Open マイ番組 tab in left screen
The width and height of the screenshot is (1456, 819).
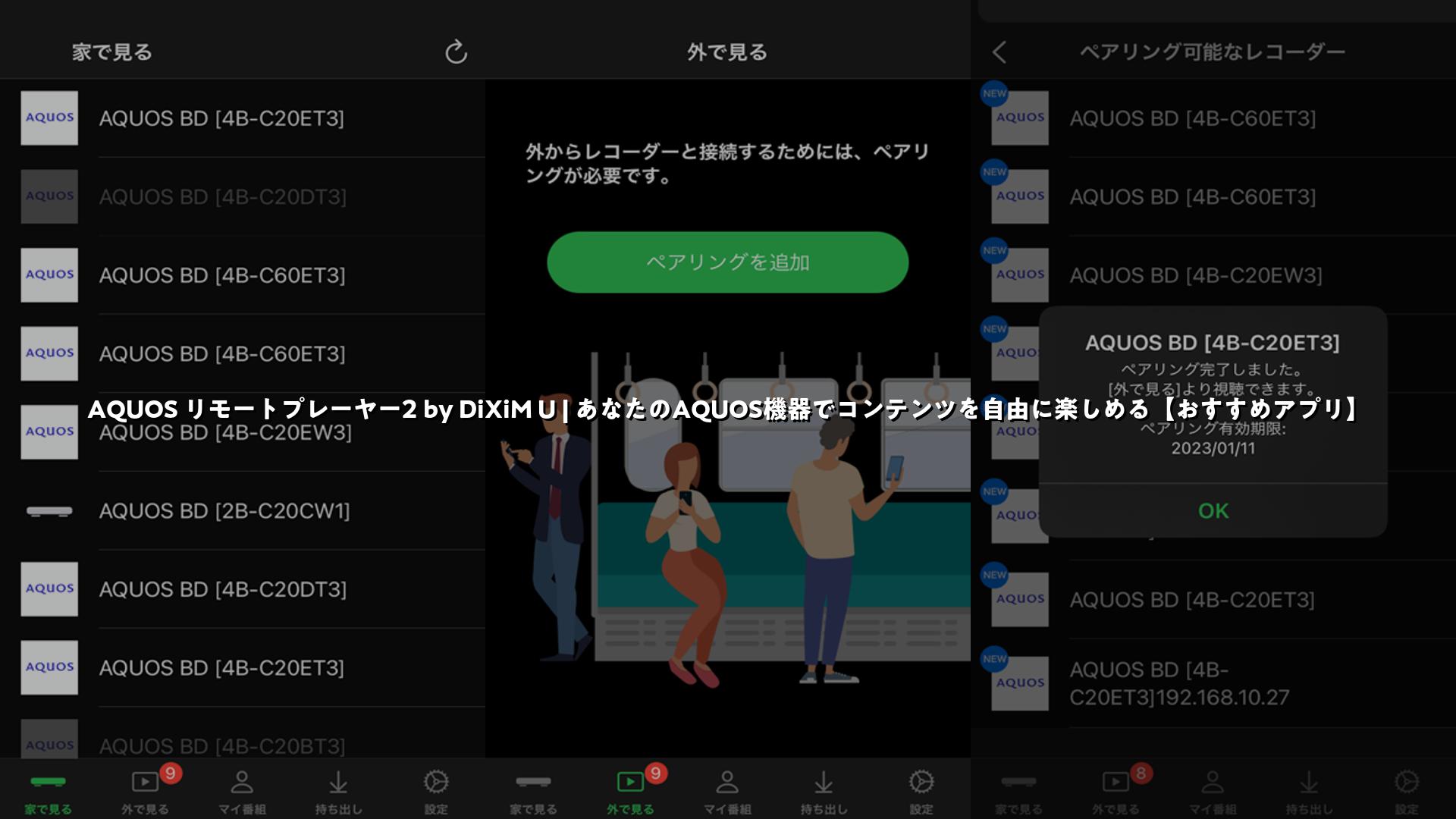click(x=242, y=792)
